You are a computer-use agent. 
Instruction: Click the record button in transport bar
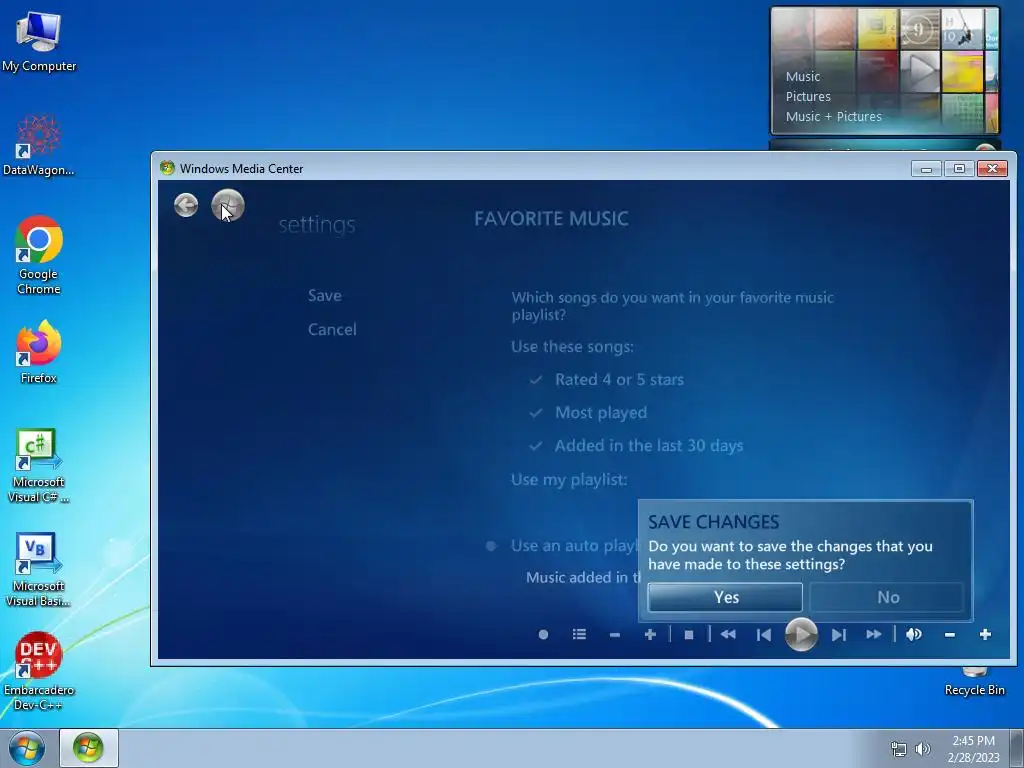543,634
